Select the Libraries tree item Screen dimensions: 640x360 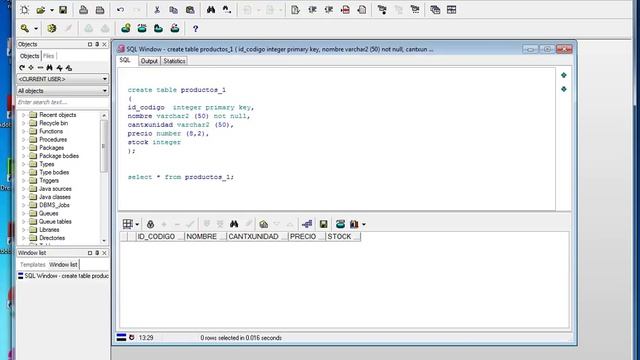click(x=49, y=229)
